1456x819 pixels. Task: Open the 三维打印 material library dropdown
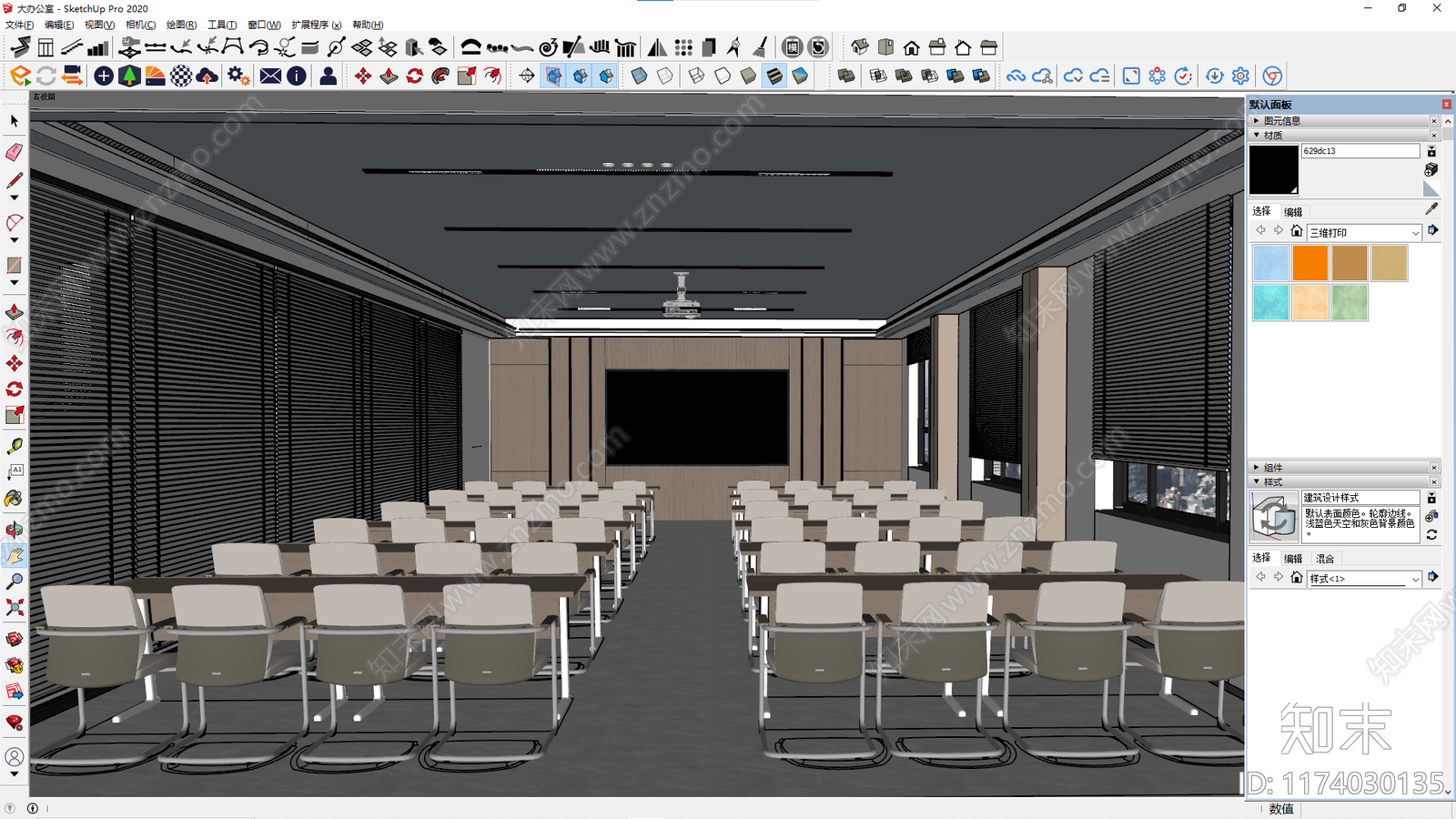click(x=1364, y=232)
